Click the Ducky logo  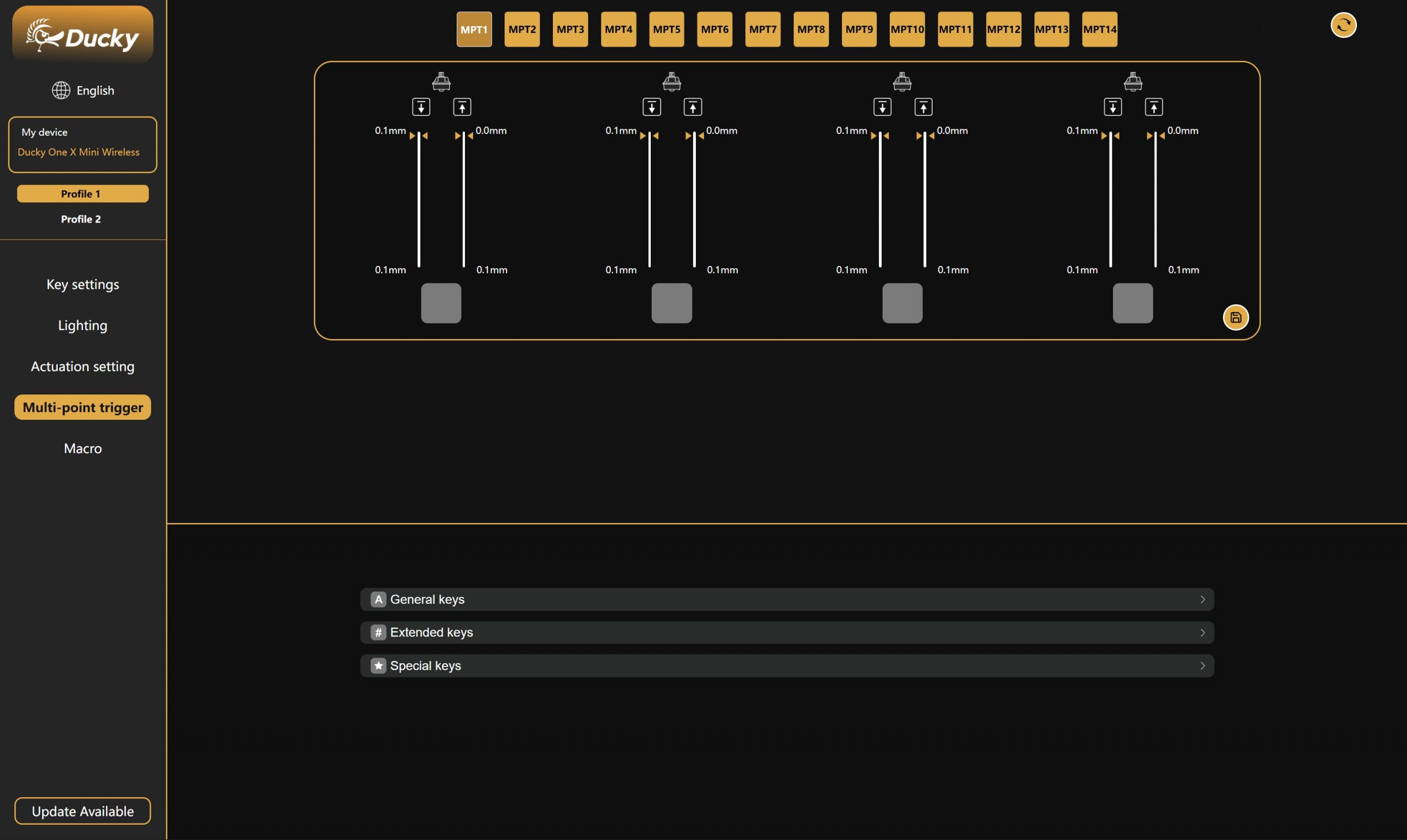tap(82, 35)
